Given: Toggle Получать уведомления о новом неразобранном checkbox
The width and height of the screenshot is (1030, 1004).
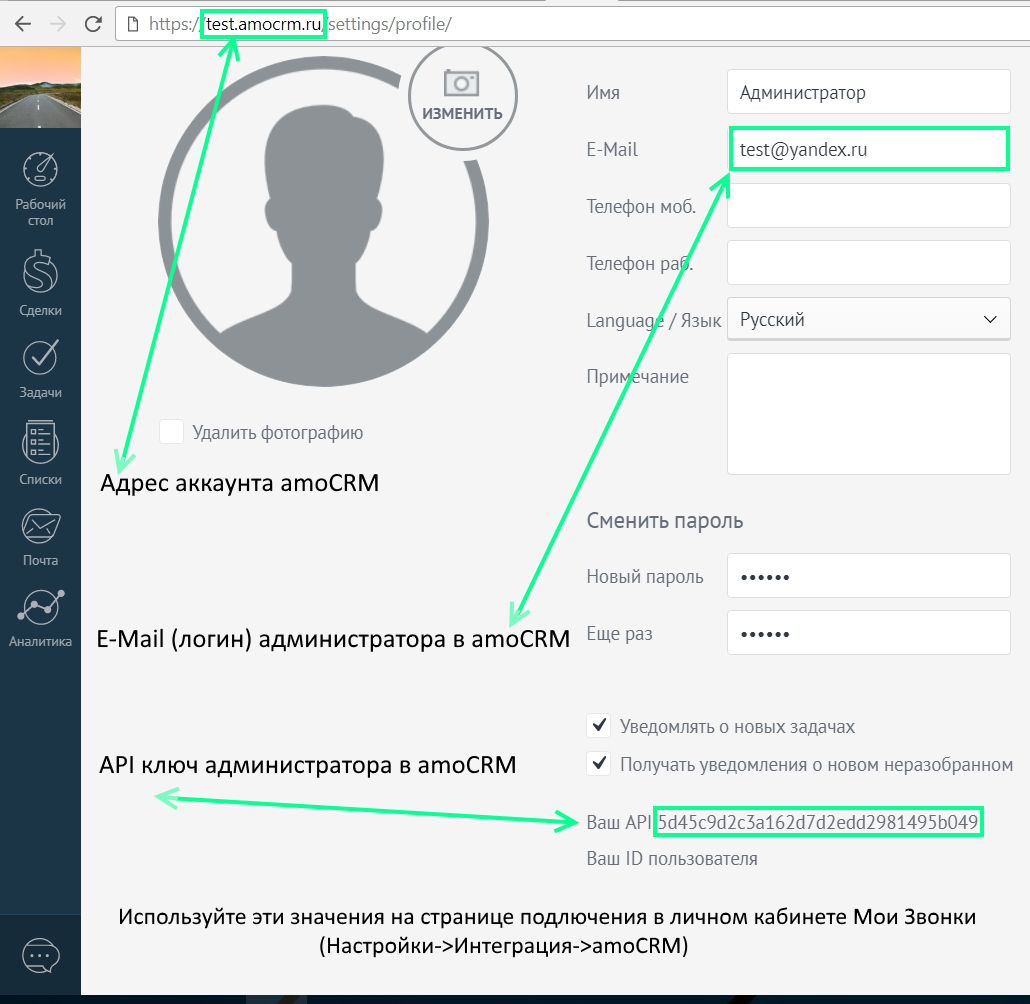Looking at the screenshot, I should click(599, 764).
